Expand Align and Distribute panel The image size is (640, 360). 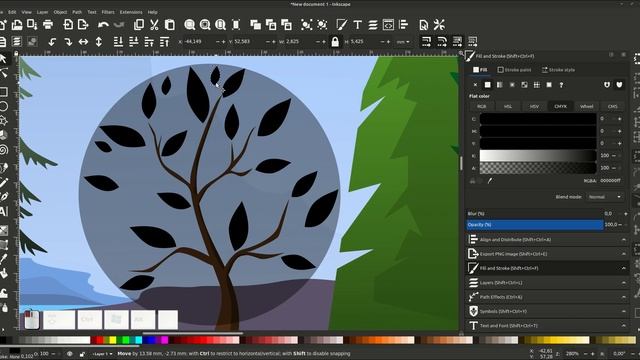pos(547,240)
